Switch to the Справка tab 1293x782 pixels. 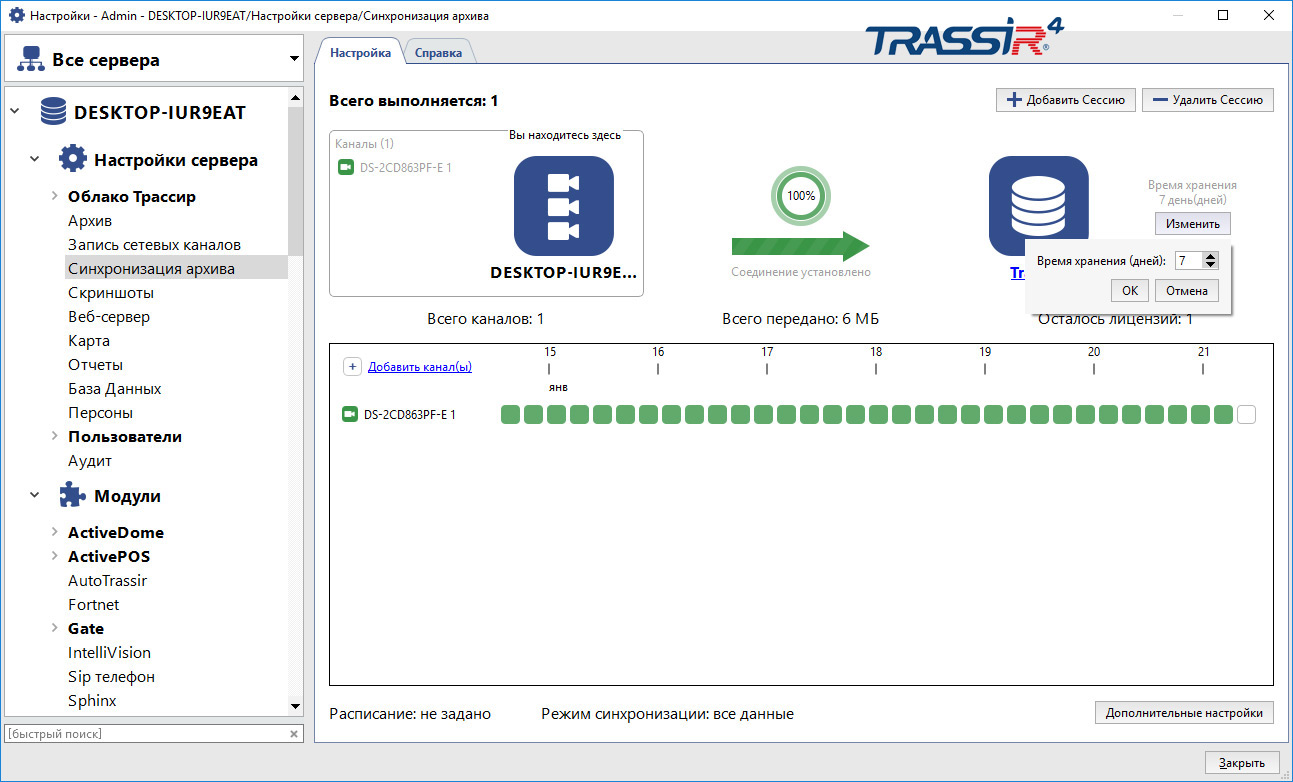click(439, 51)
